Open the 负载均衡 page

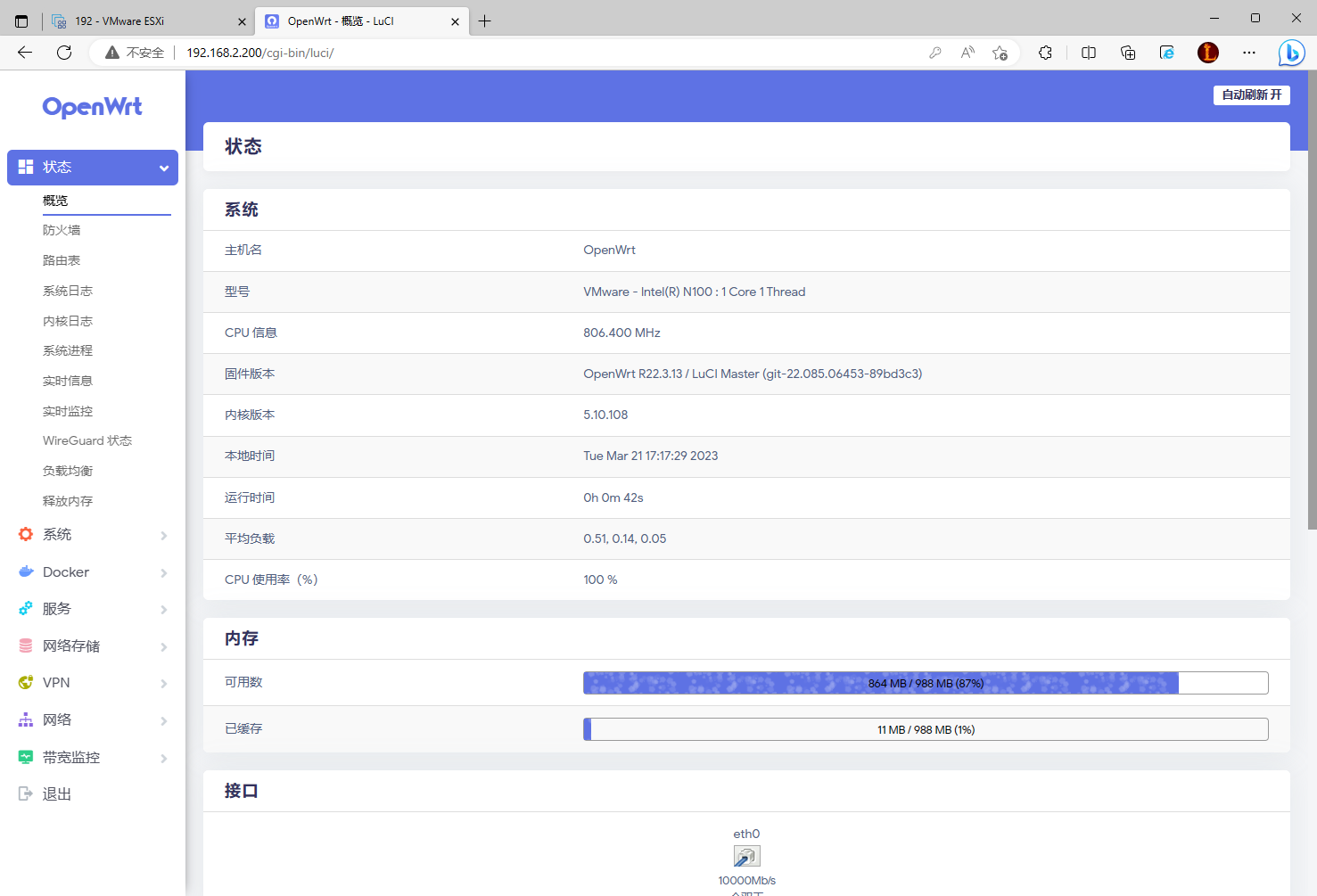[68, 471]
